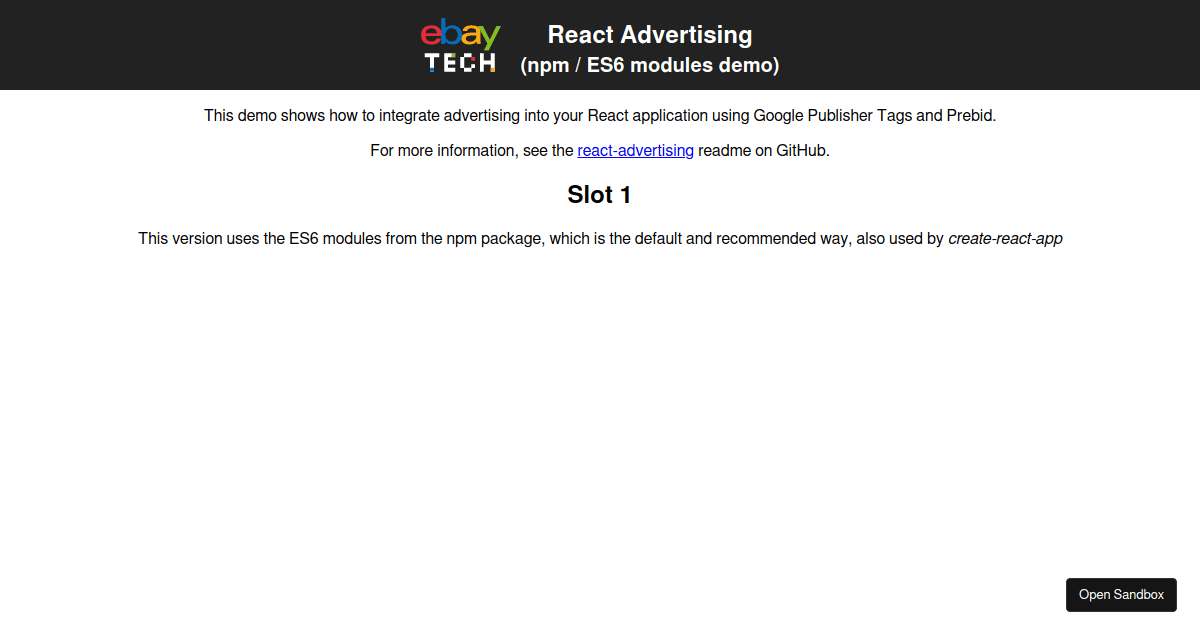Select the 'Slot 1' heading
This screenshot has width=1200, height=630.
pyautogui.click(x=599, y=195)
